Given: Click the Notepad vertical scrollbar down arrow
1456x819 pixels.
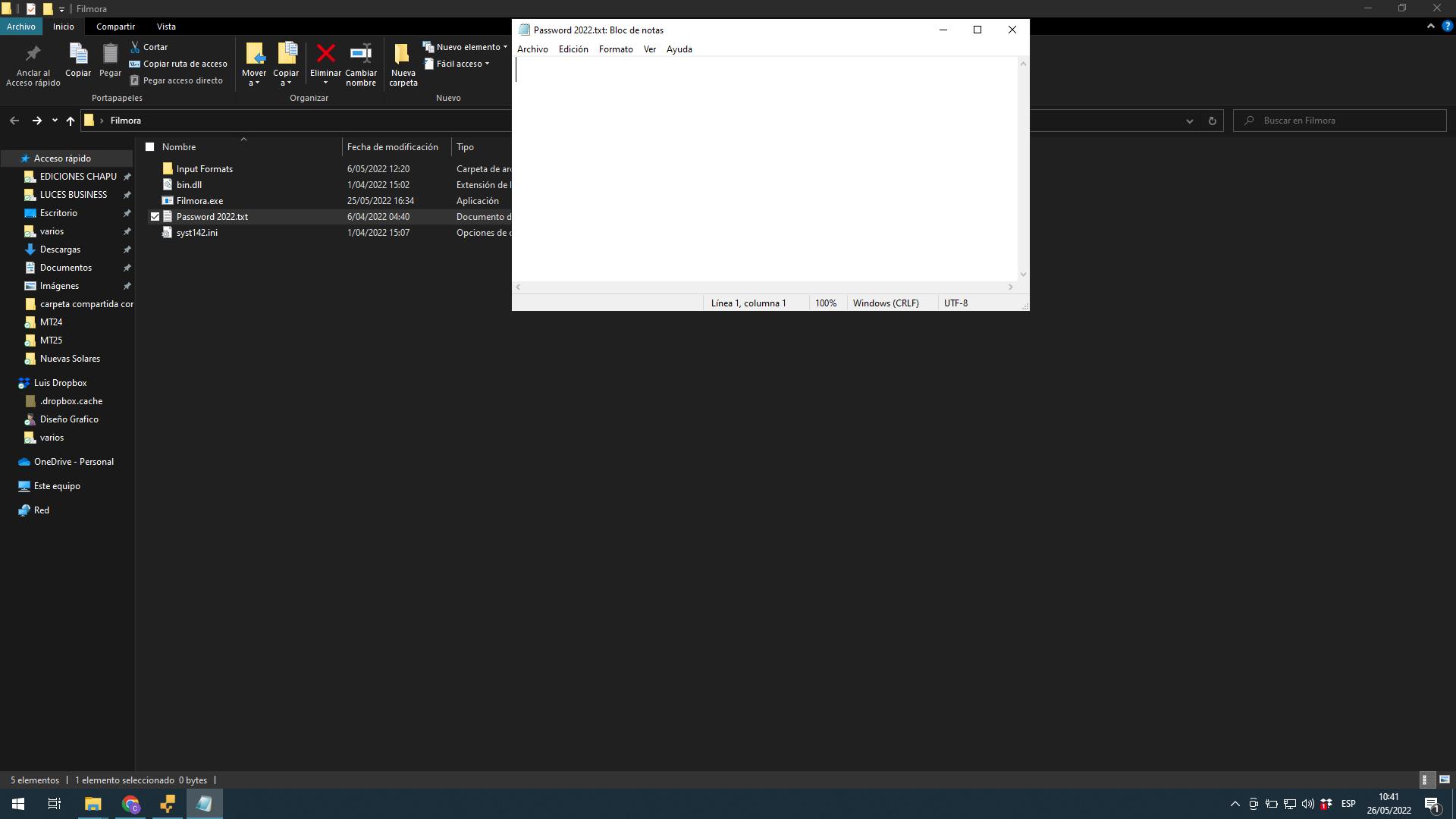Looking at the screenshot, I should 1023,275.
